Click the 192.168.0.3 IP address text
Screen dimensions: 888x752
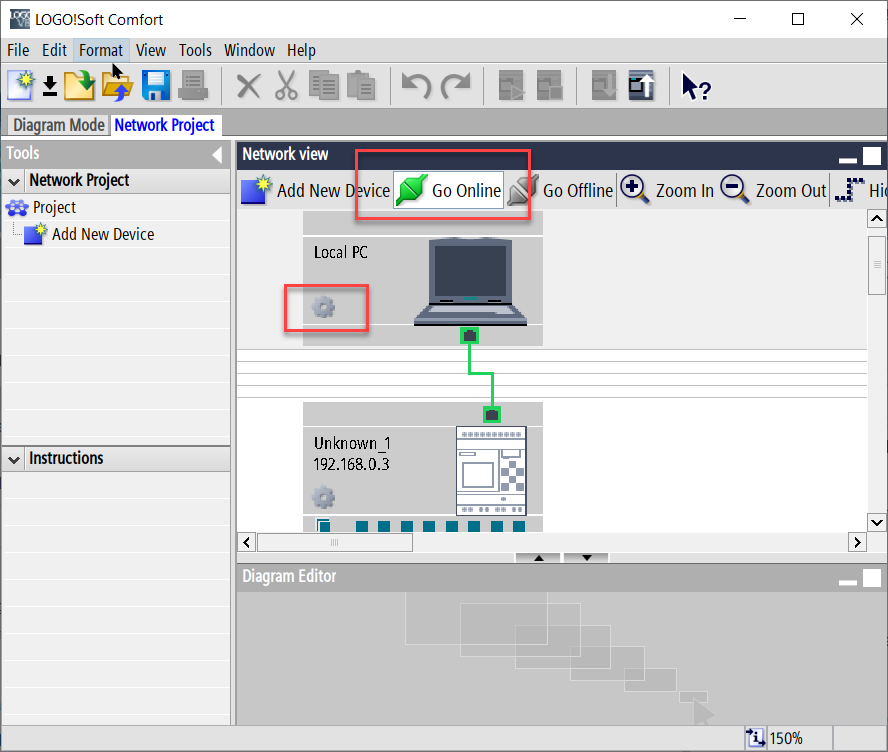pyautogui.click(x=351, y=464)
